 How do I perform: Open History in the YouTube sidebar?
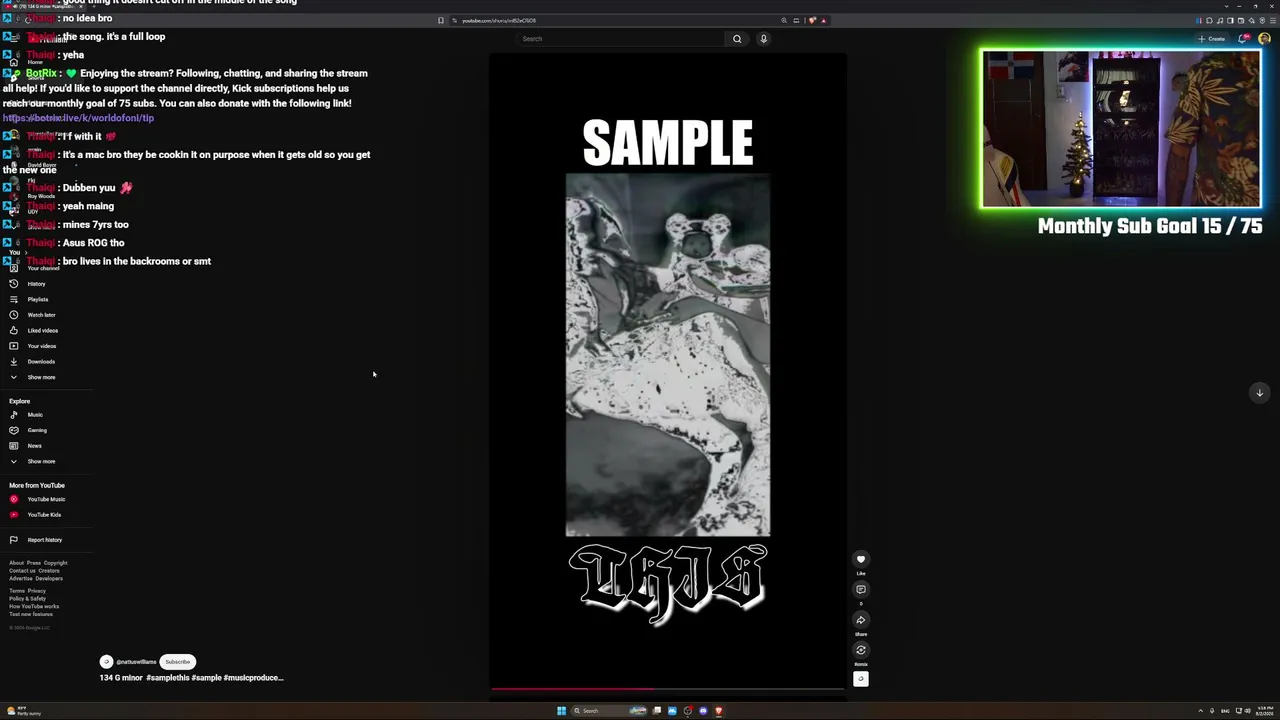(x=36, y=284)
